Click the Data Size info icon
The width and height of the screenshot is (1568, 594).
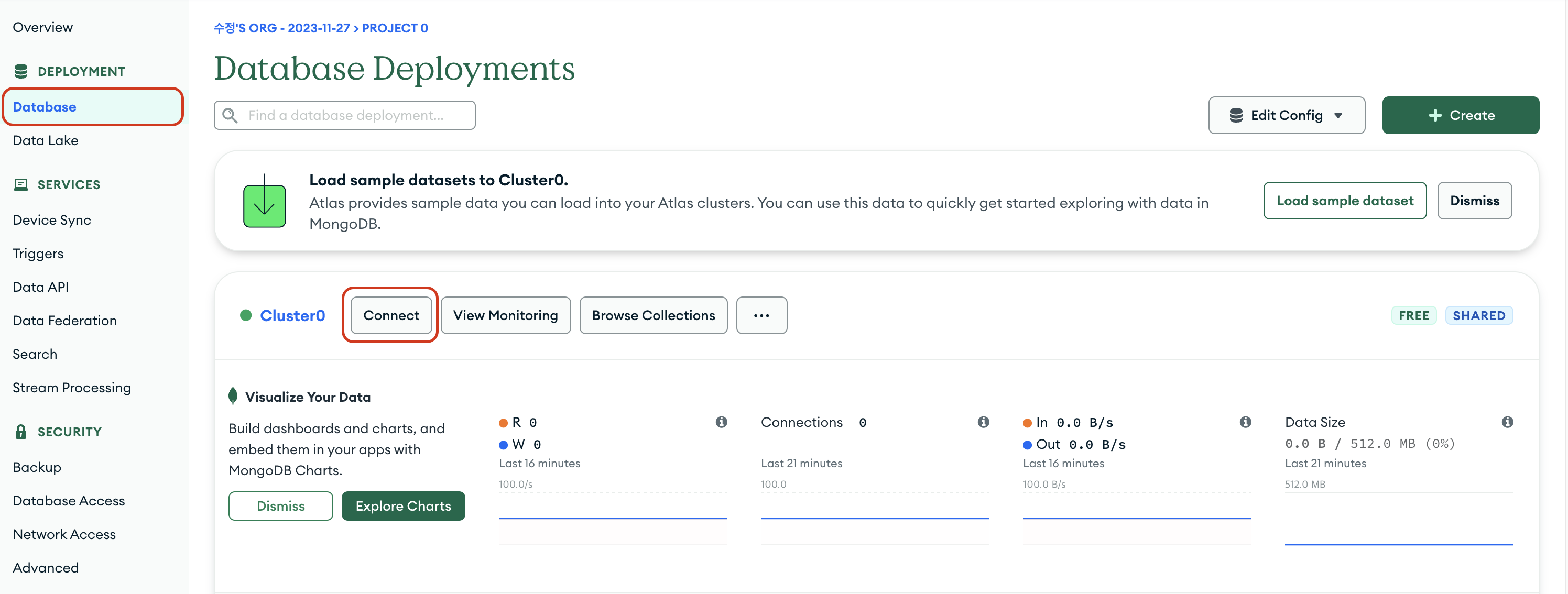pos(1507,422)
